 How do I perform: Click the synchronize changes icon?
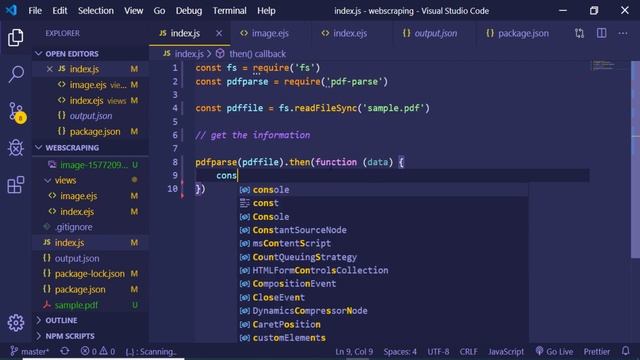click(x=64, y=351)
